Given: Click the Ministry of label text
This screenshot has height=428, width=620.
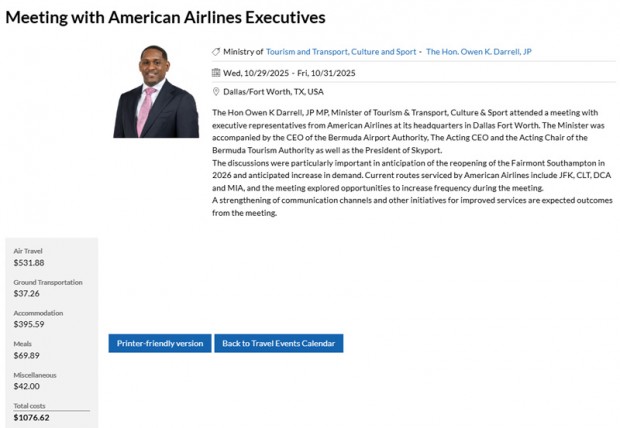Looking at the screenshot, I should tap(243, 51).
